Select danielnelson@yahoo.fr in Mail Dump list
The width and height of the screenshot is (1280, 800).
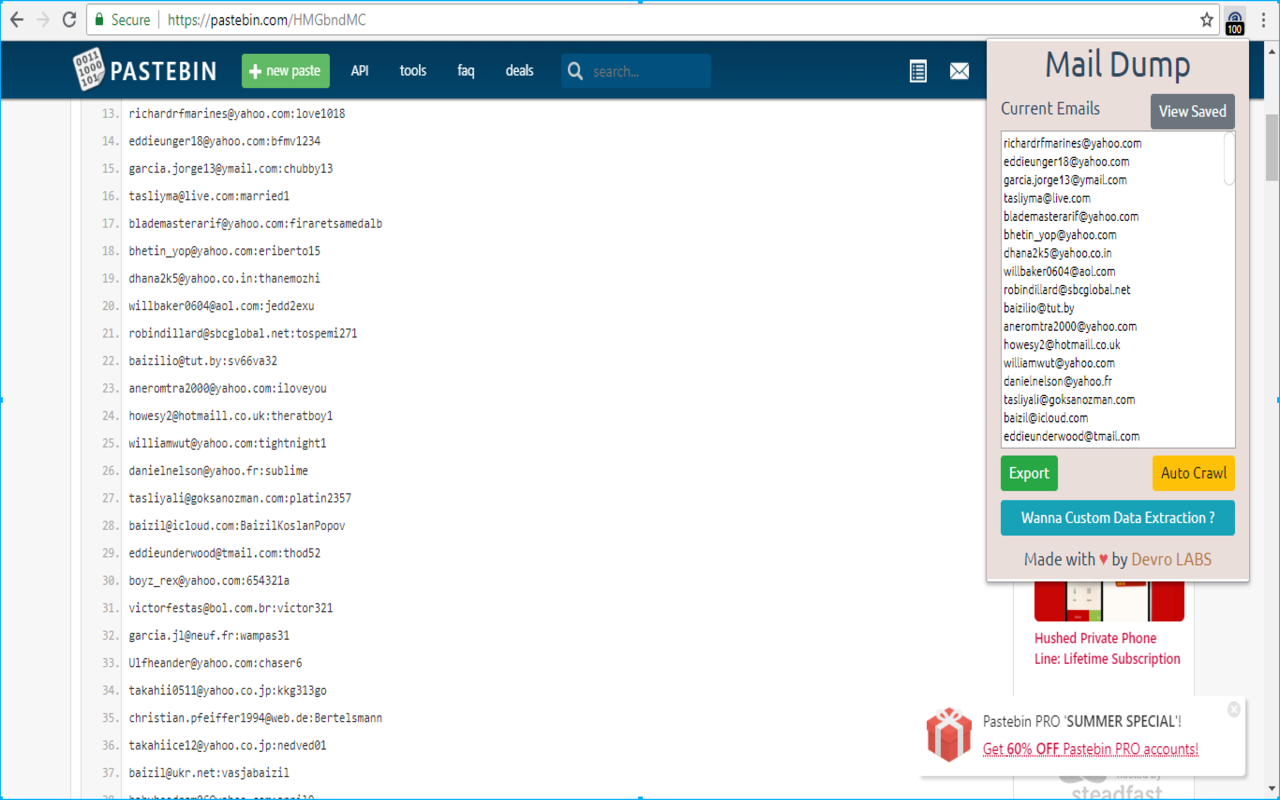point(1058,381)
